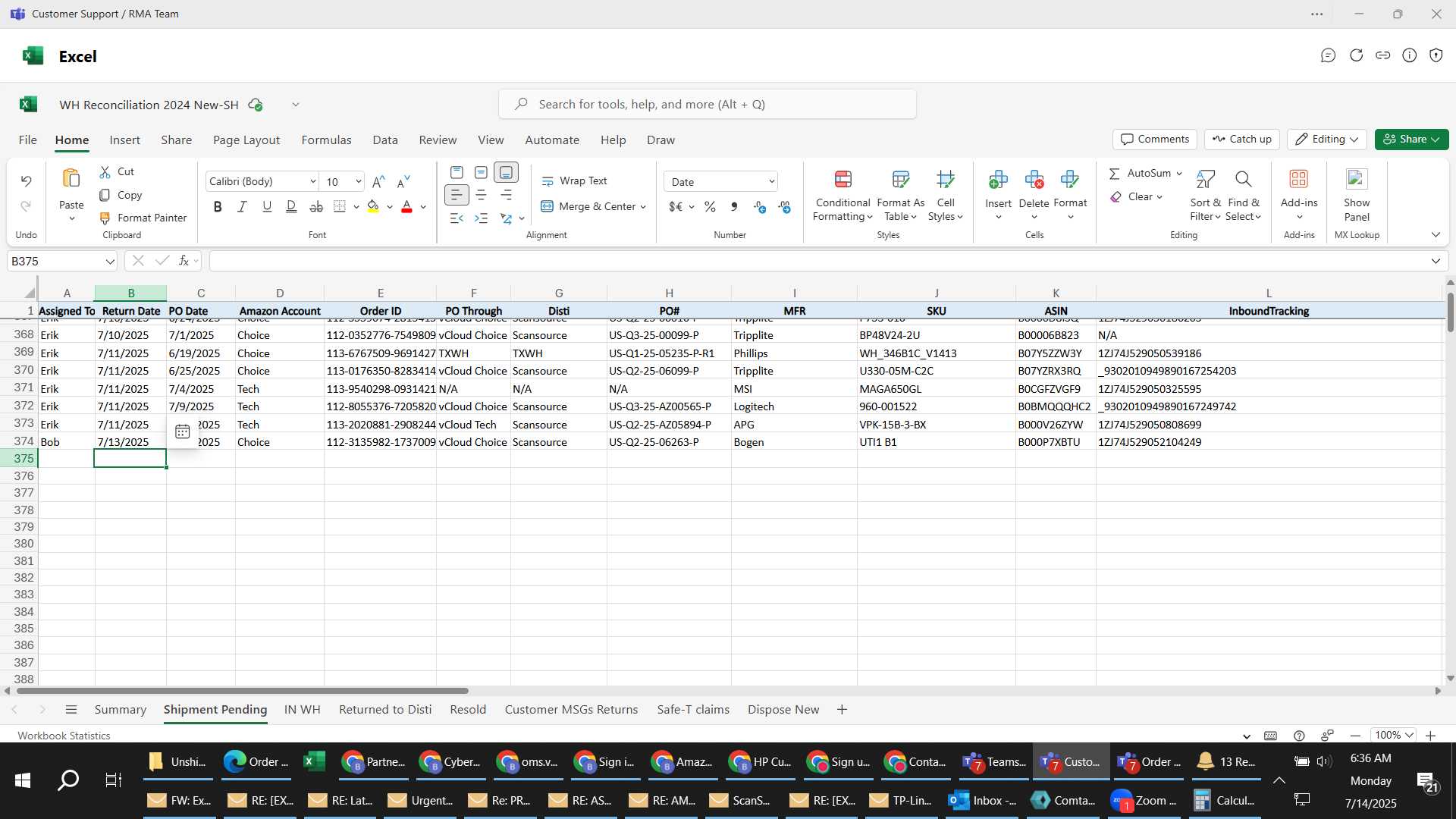Apply yellow fill color swatch

(372, 207)
